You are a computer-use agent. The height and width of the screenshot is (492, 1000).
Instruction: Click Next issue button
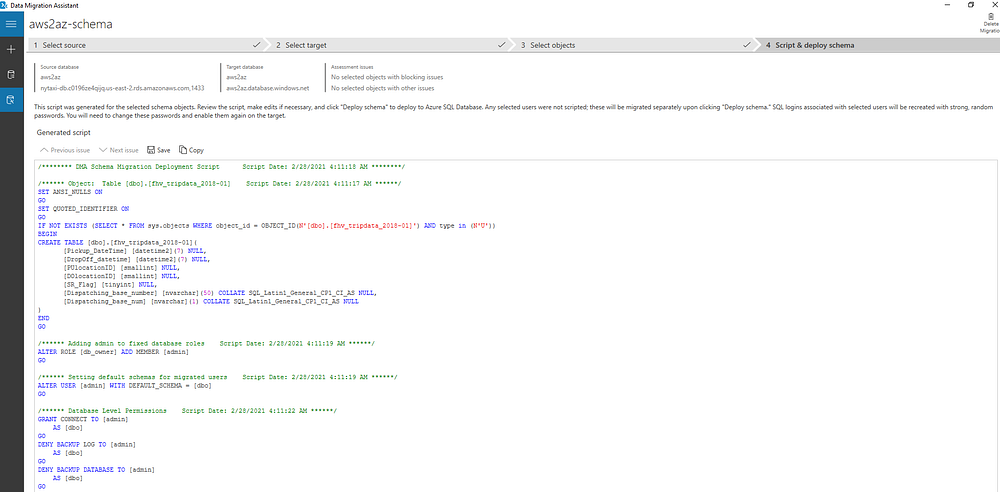coord(119,151)
